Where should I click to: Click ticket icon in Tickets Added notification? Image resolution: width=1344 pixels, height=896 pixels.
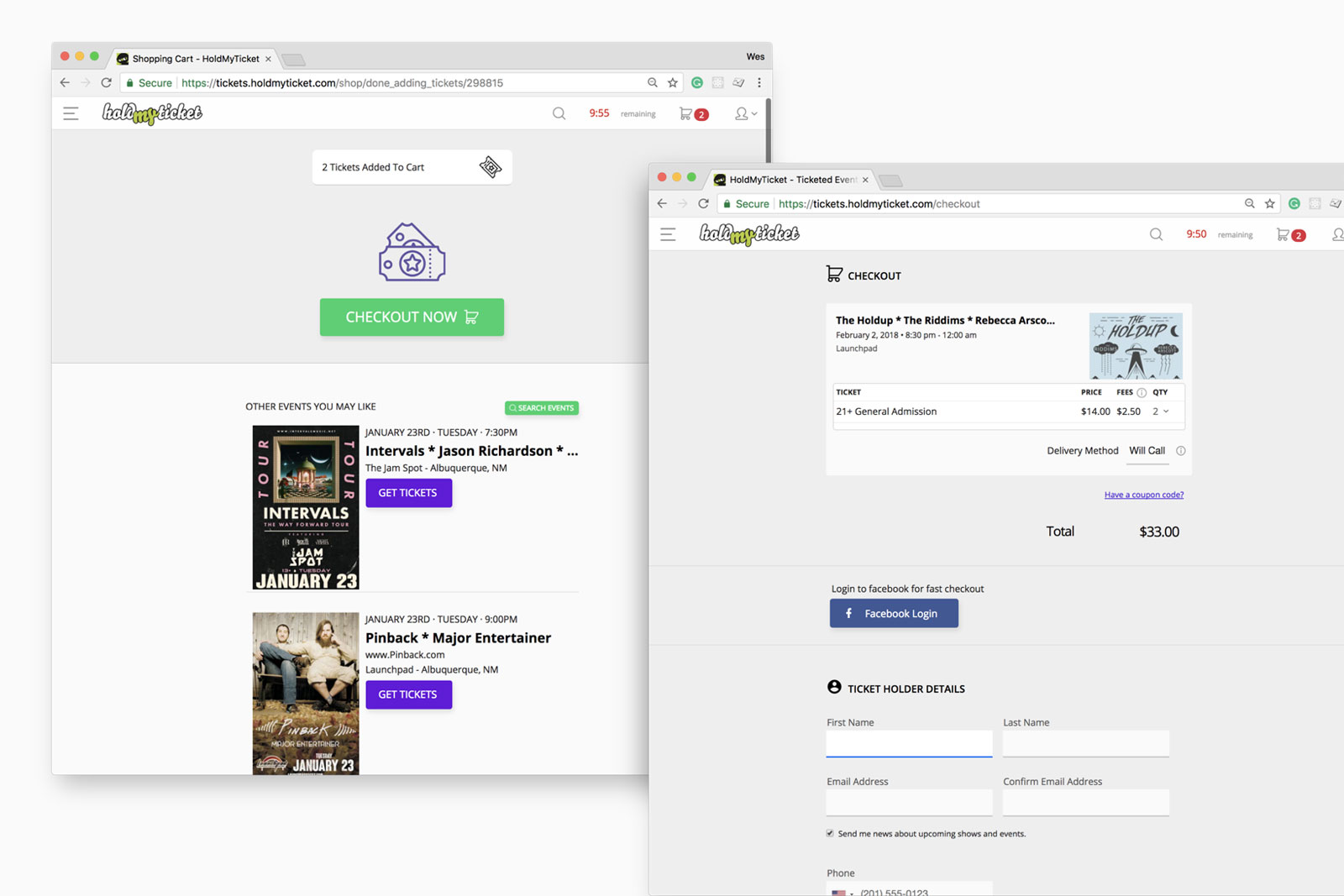pyautogui.click(x=491, y=167)
